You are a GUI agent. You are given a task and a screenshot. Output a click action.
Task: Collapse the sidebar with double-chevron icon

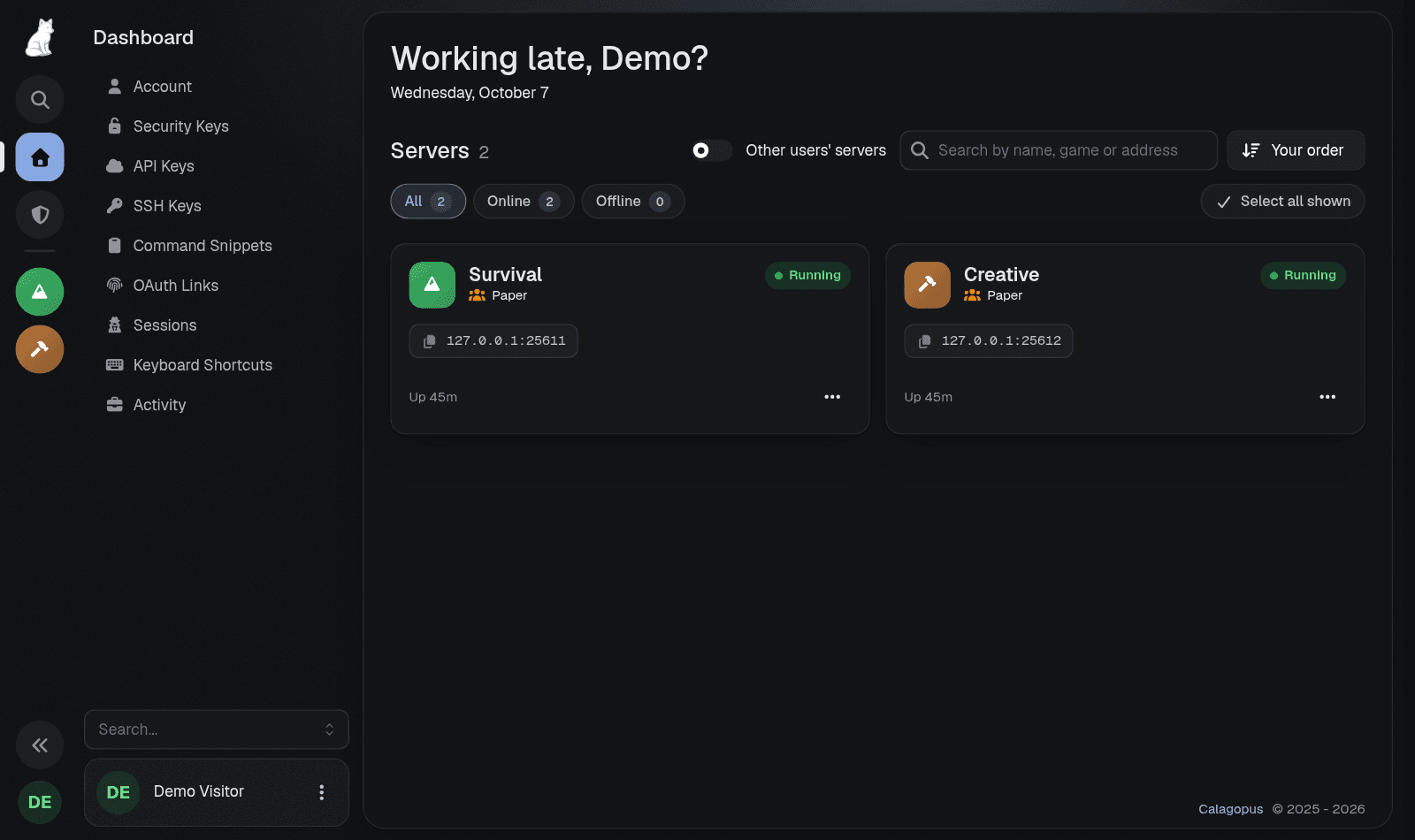[40, 745]
